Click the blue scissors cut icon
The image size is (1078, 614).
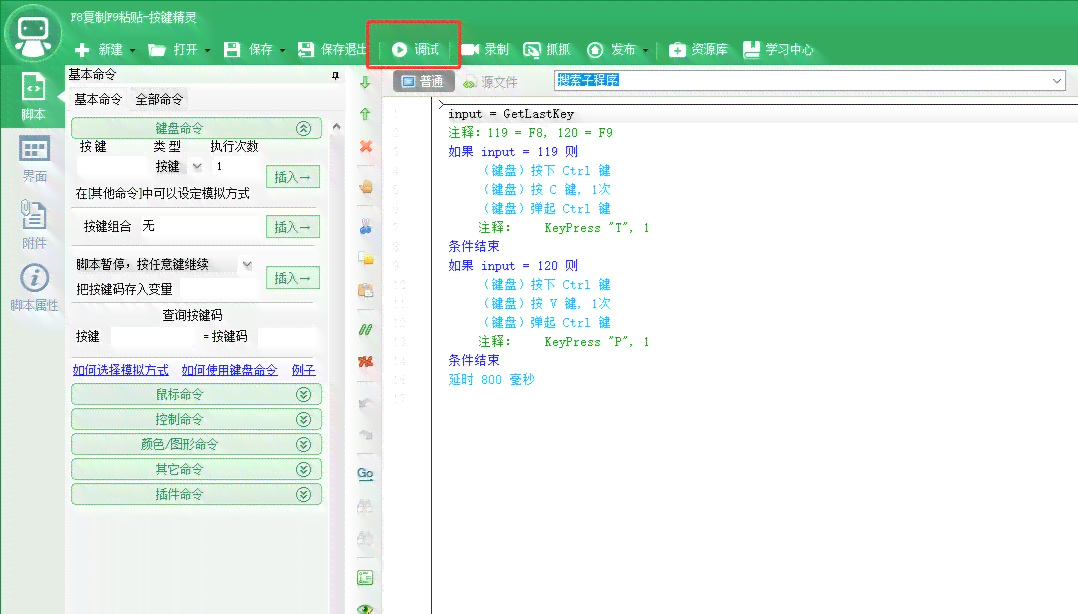[365, 226]
